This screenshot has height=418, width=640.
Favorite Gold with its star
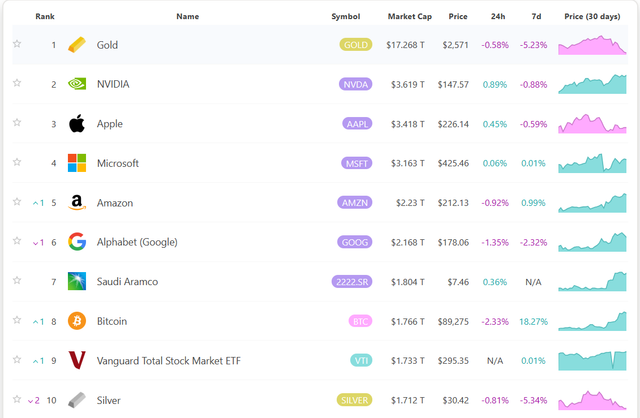tap(17, 44)
